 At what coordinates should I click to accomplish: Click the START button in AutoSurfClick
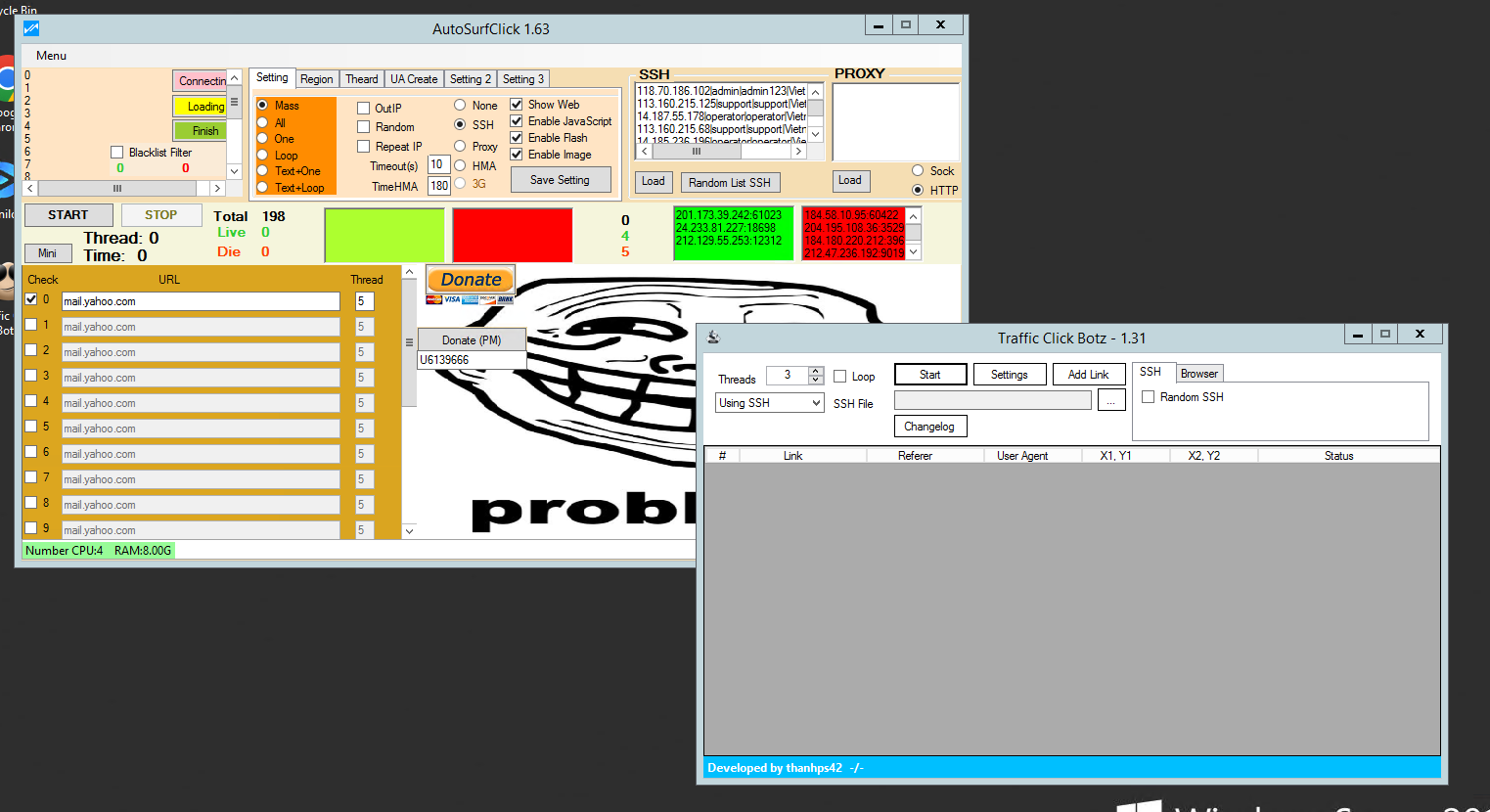pos(68,215)
